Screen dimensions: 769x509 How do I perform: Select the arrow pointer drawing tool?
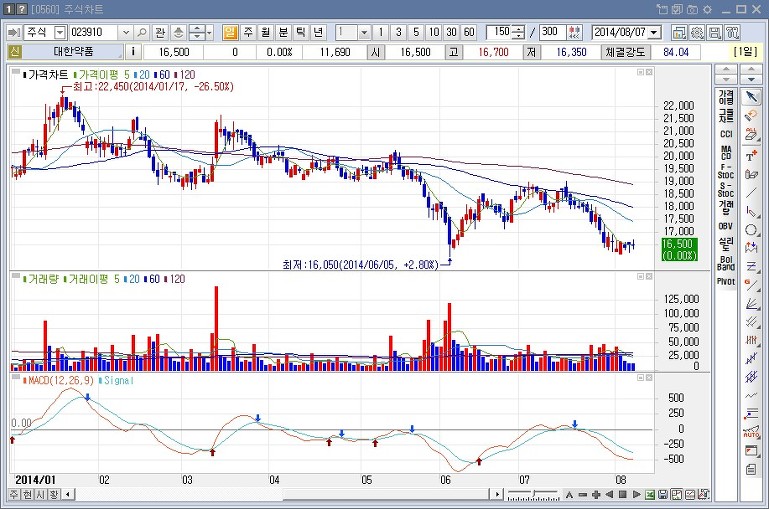[x=751, y=97]
